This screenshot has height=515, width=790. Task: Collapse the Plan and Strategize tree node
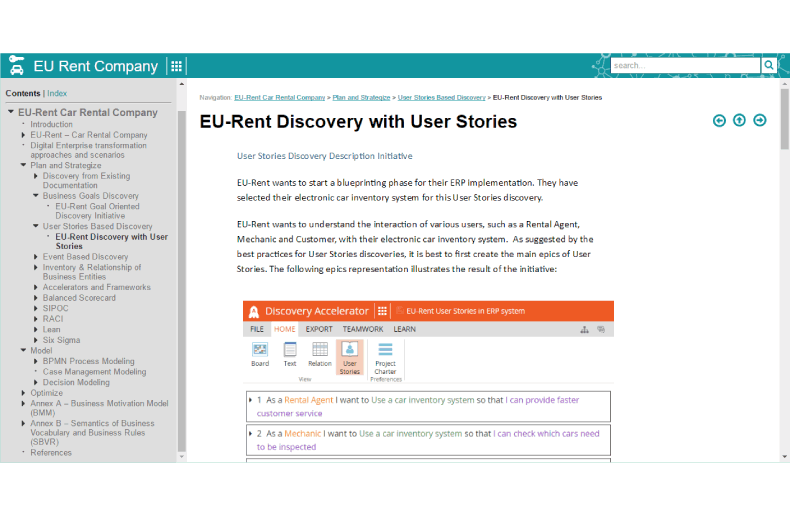coord(23,166)
